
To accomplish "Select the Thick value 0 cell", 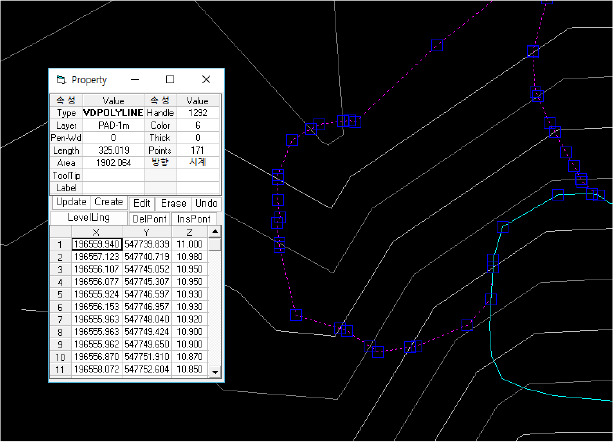I will click(x=197, y=138).
